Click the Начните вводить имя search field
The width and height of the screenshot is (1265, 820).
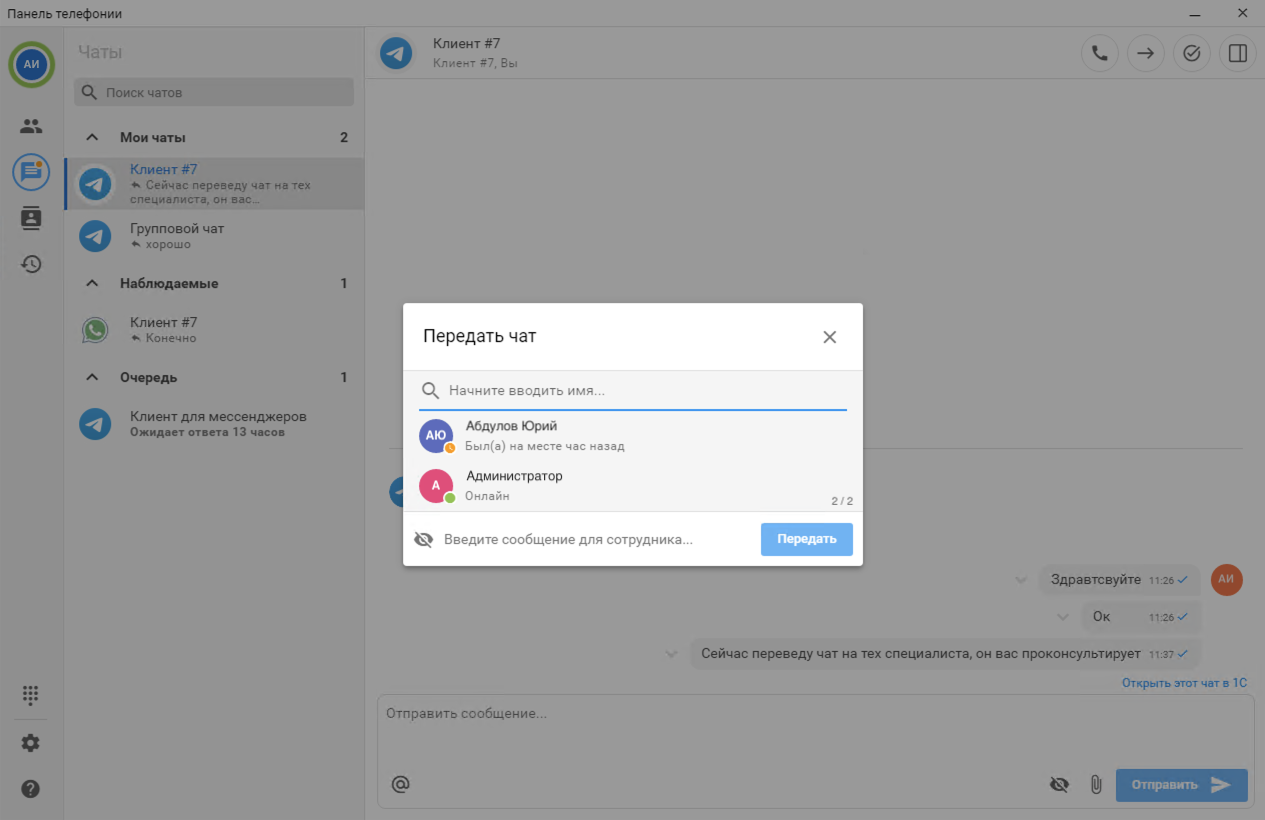click(x=640, y=391)
